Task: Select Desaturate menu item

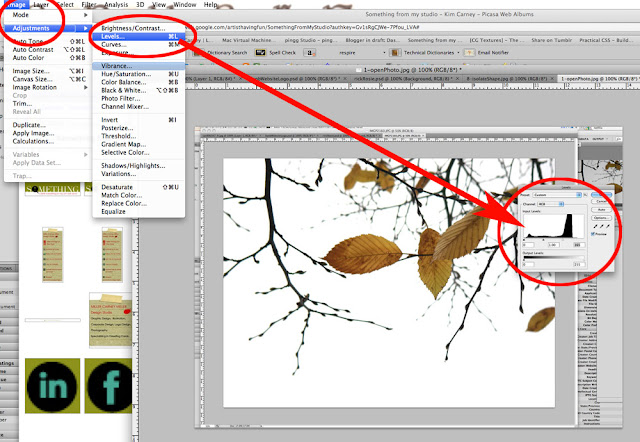Action: tap(139, 187)
